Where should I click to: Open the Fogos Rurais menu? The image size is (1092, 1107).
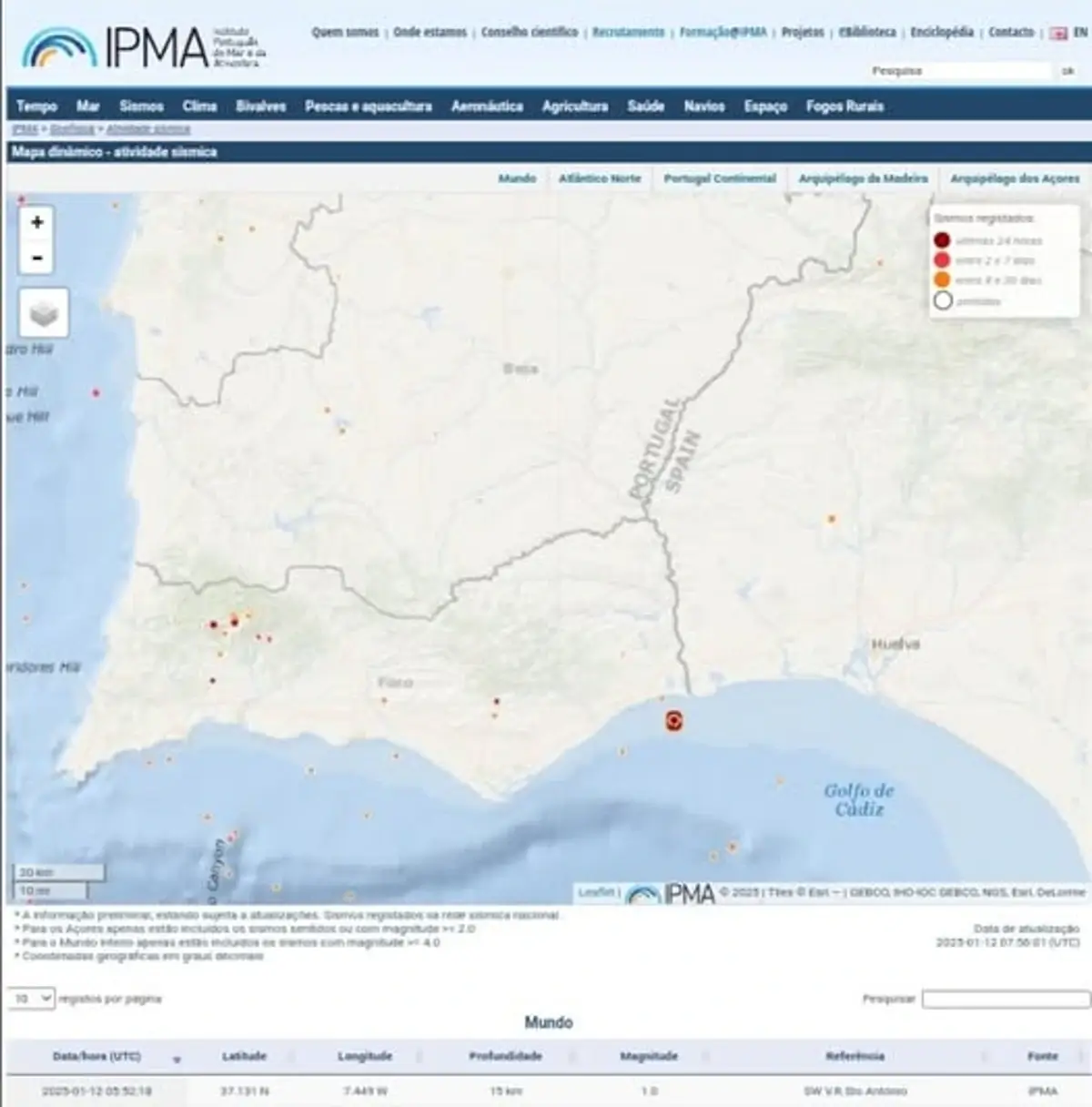pyautogui.click(x=844, y=107)
